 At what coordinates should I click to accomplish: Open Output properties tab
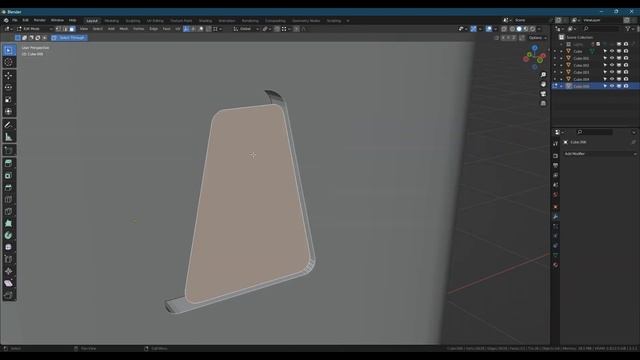point(556,166)
